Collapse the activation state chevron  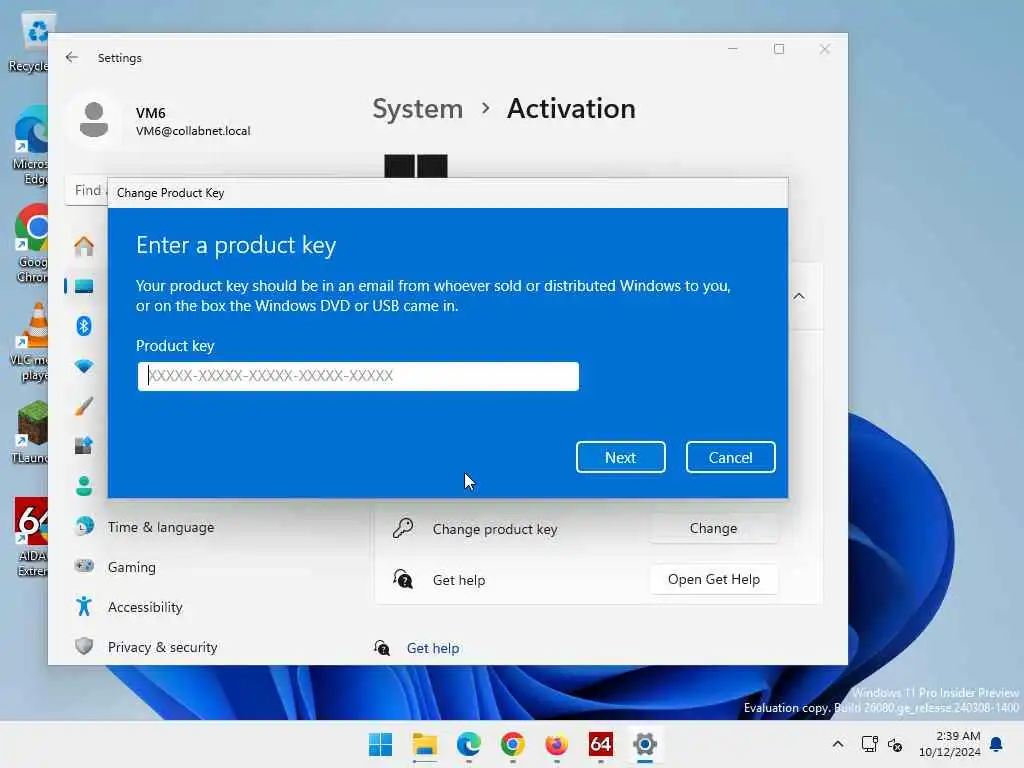coord(799,296)
